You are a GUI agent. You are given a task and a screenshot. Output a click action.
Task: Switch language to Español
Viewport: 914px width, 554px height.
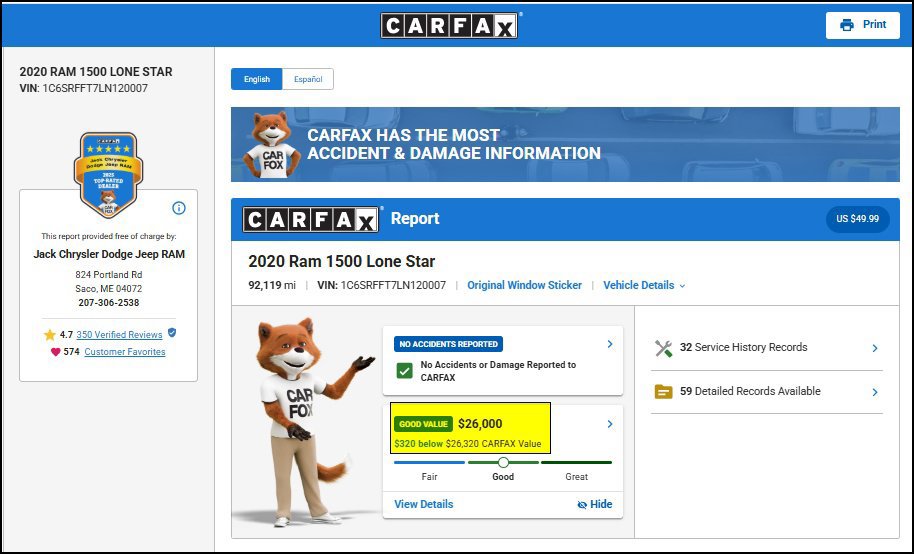click(308, 79)
